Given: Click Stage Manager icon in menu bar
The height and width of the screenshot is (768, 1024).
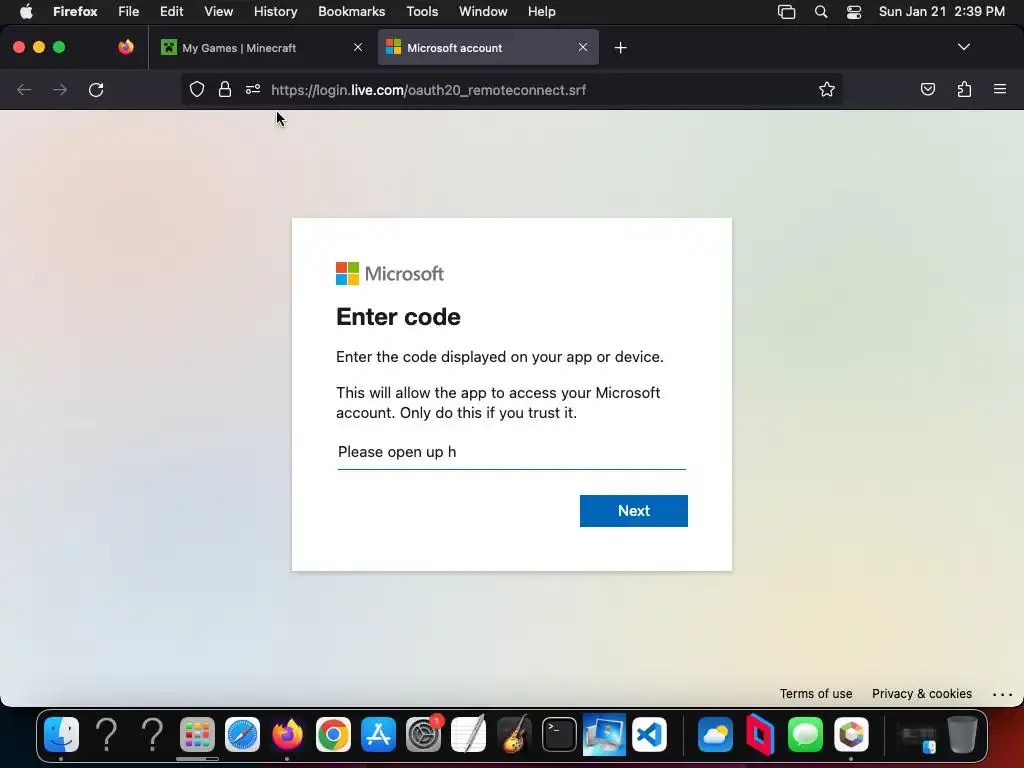Looking at the screenshot, I should [x=786, y=12].
